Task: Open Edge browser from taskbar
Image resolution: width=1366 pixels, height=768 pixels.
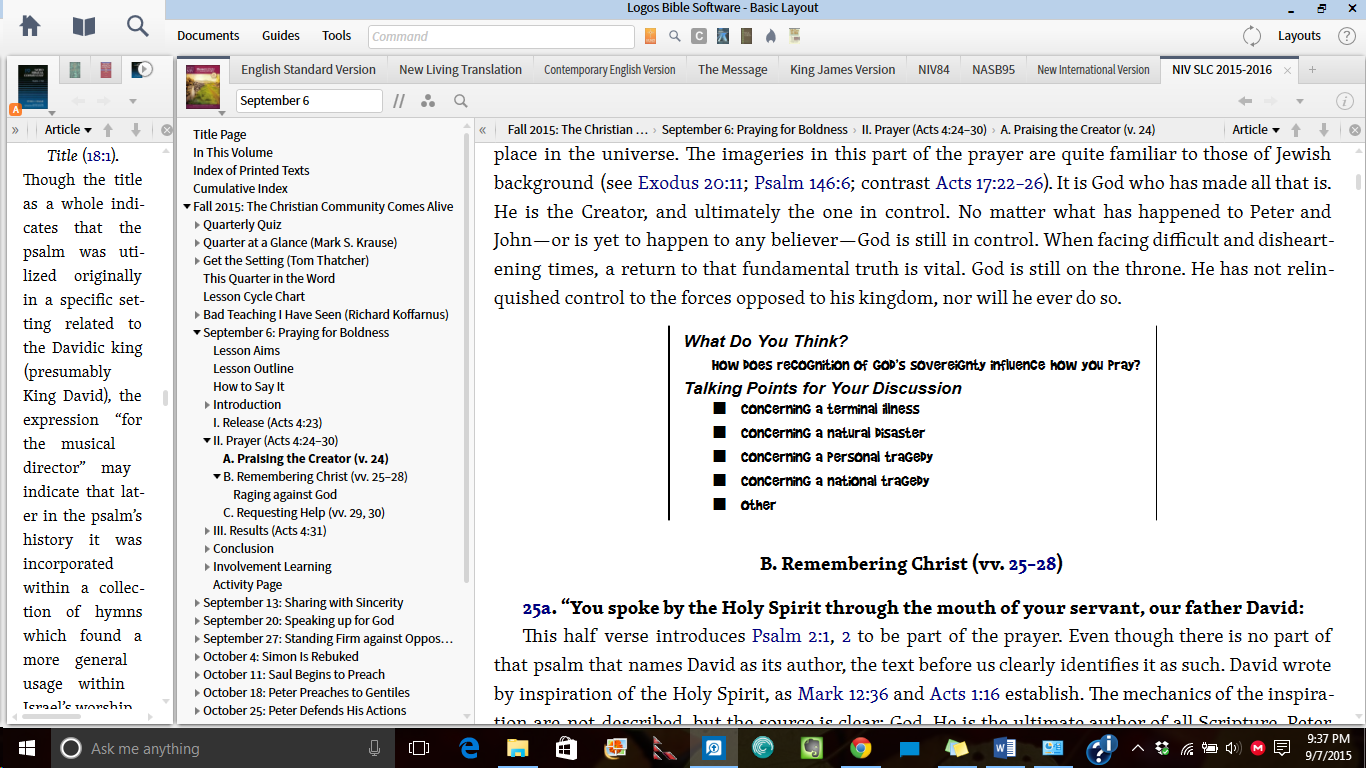Action: [469, 748]
